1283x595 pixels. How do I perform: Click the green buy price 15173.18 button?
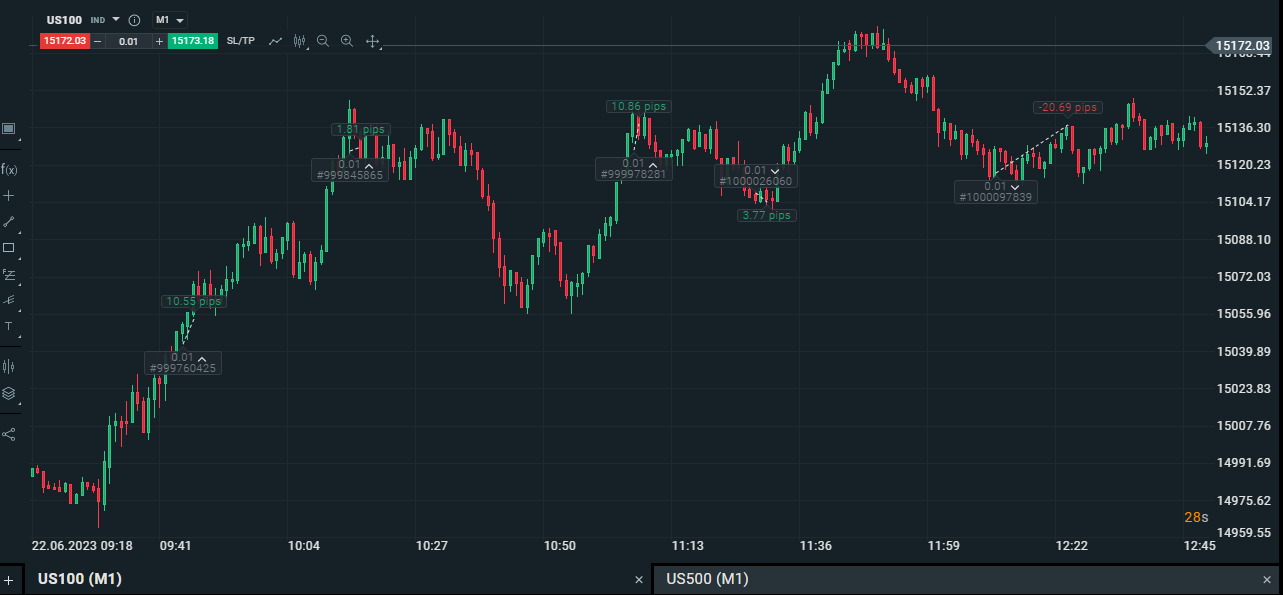193,41
